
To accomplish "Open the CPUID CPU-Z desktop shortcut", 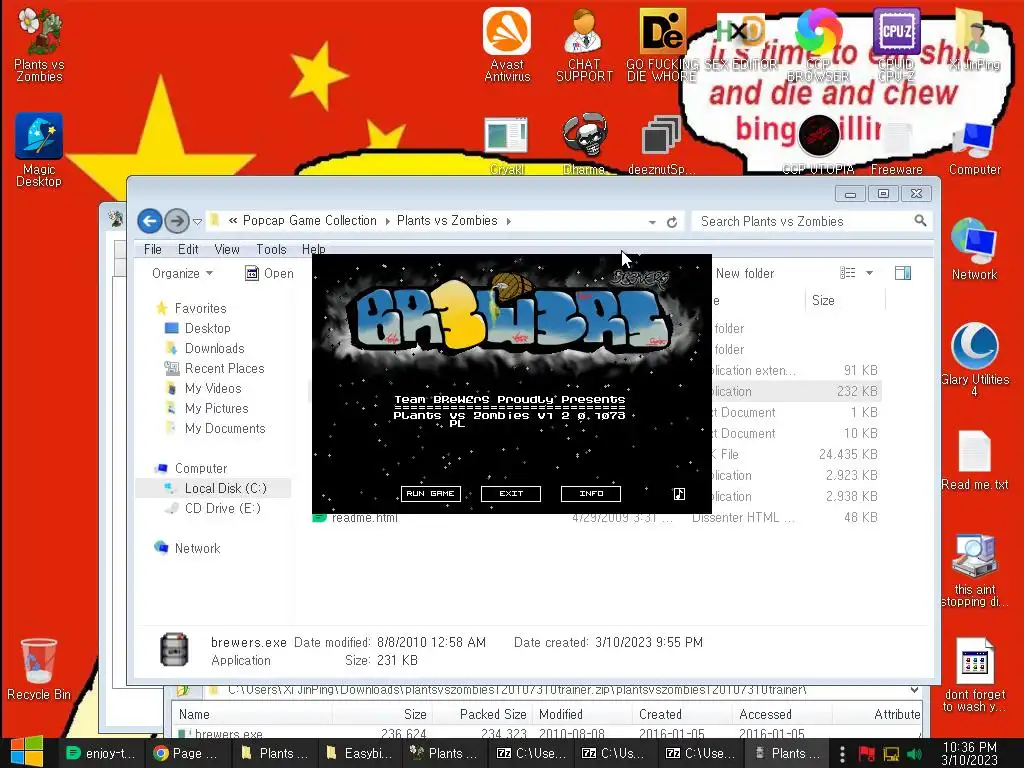I will click(x=896, y=44).
